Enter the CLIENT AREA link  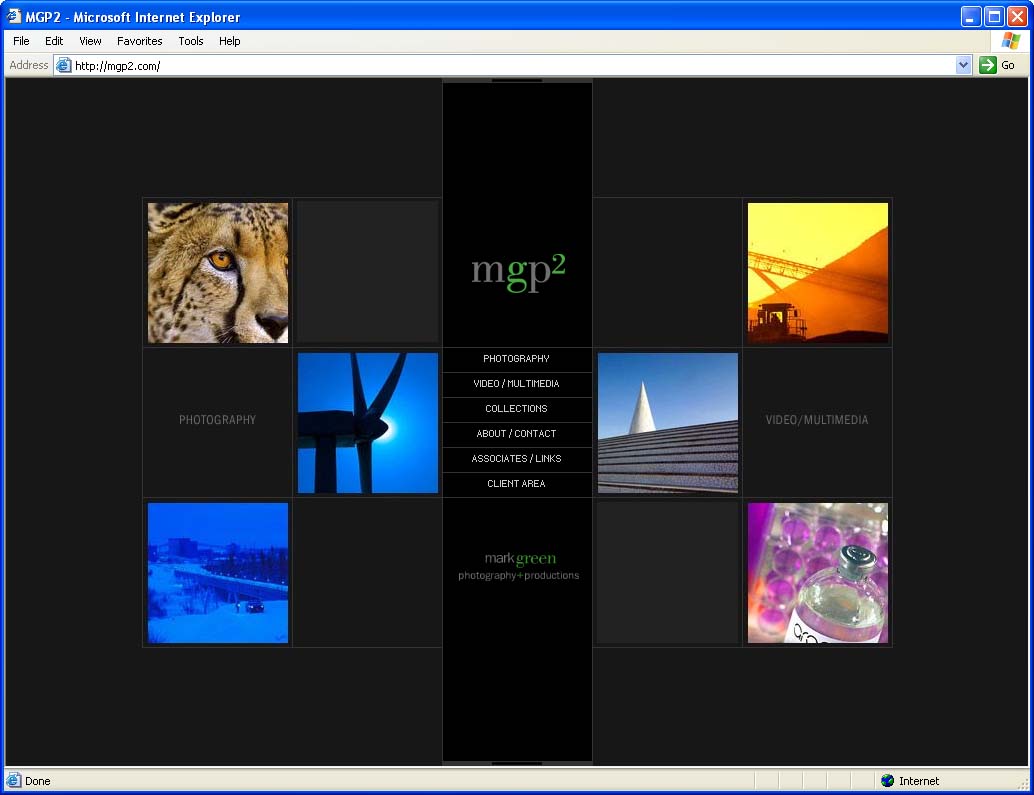point(517,484)
